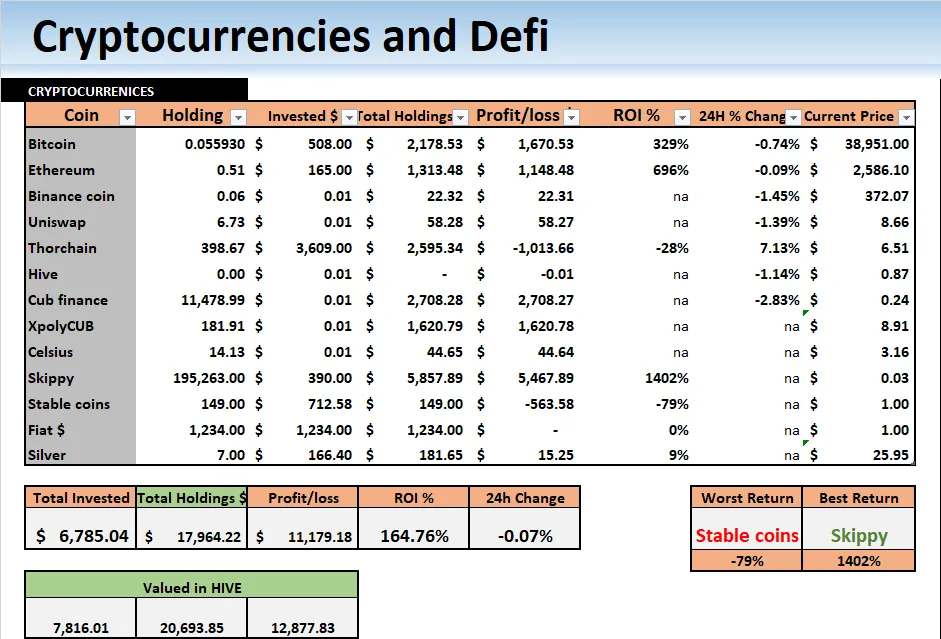Click Stable coins profit/loss -563.58
This screenshot has height=639, width=941.
pyautogui.click(x=549, y=404)
